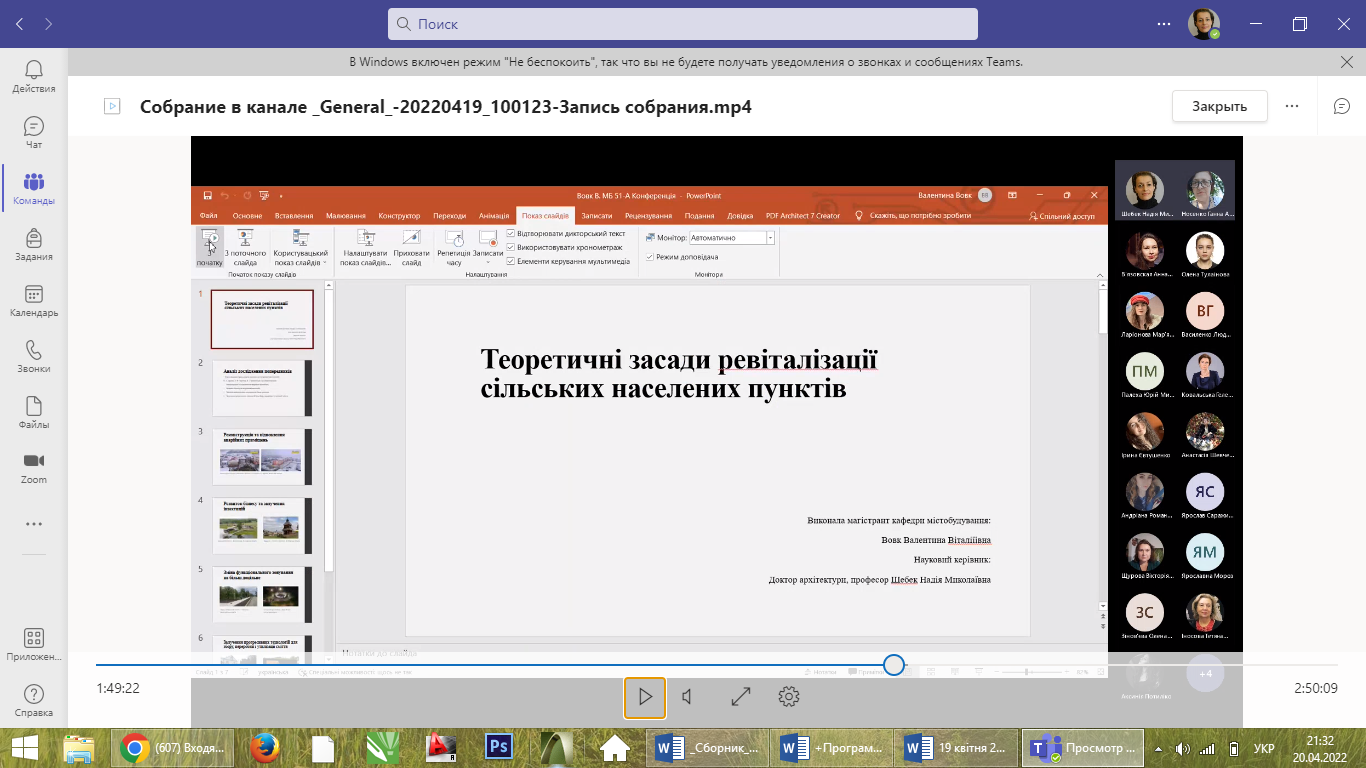Dismiss the Do Not Disturb notification banner
The height and width of the screenshot is (768, 1366).
coord(1346,62)
